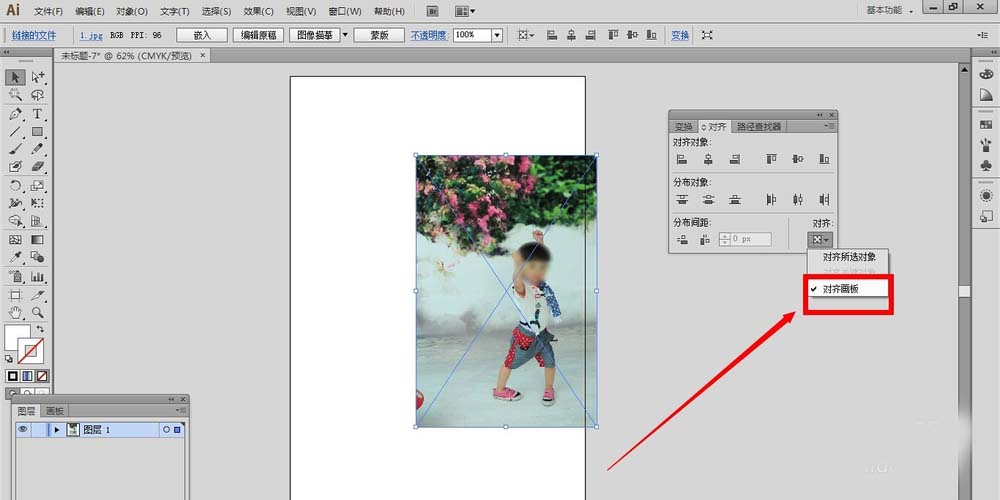
Task: Open the 不透明度 link
Action: pos(430,35)
